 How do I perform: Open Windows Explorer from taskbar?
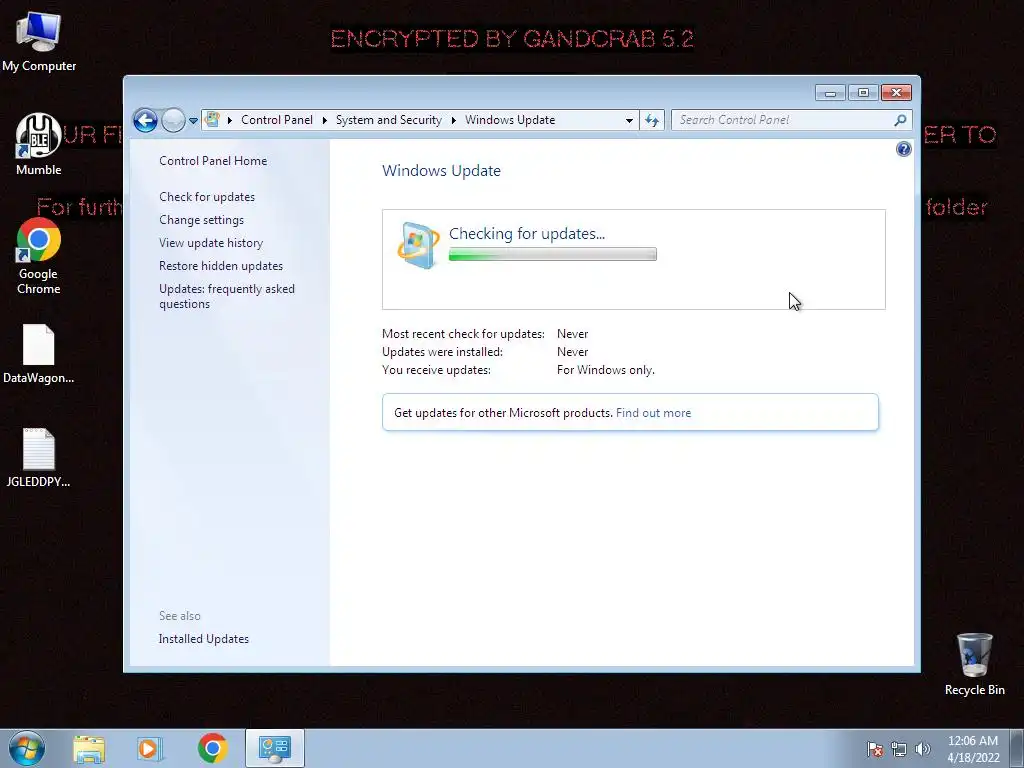(89, 748)
